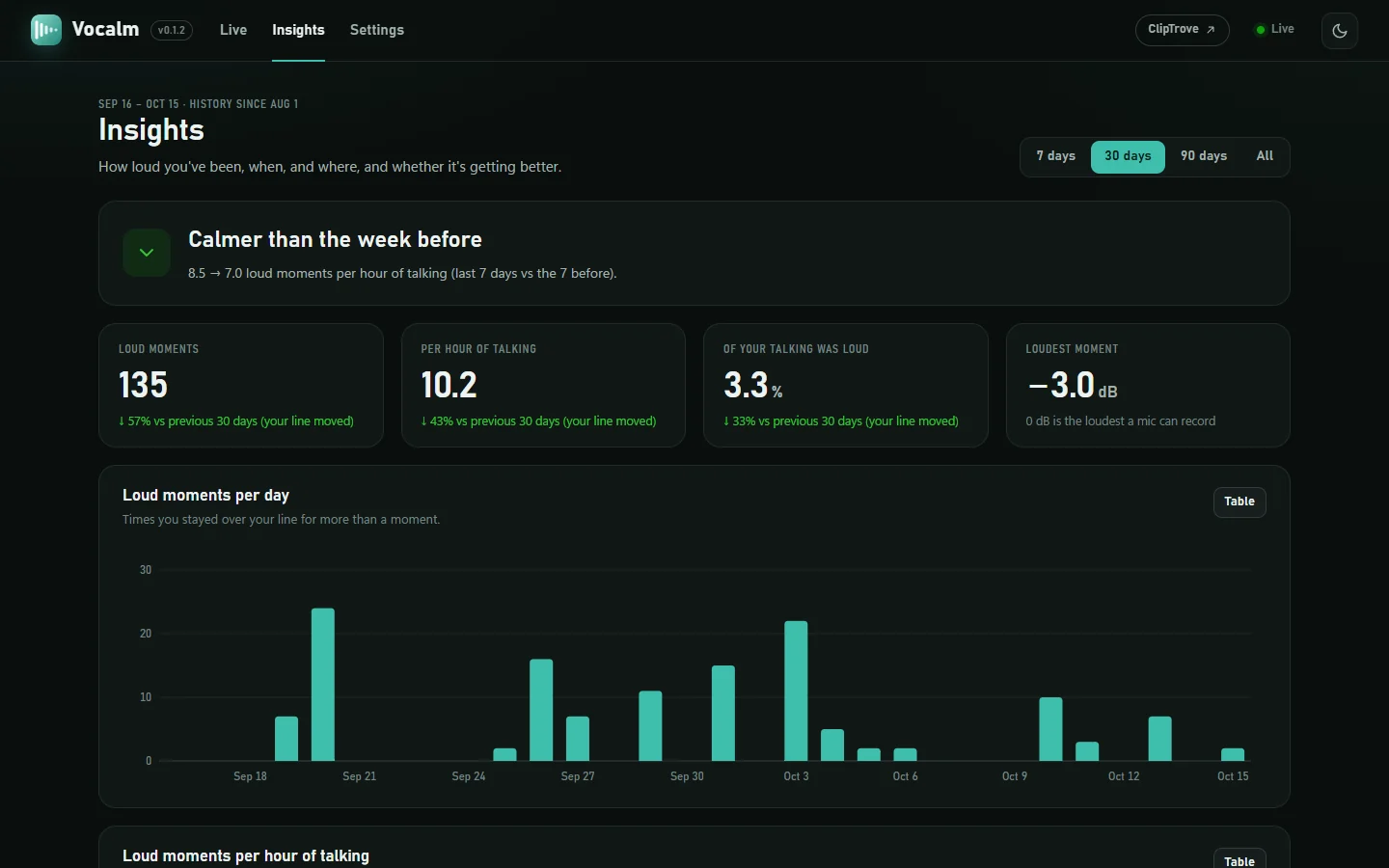Click the tallest bar near Sep 21
1389x868 pixels.
click(x=323, y=685)
